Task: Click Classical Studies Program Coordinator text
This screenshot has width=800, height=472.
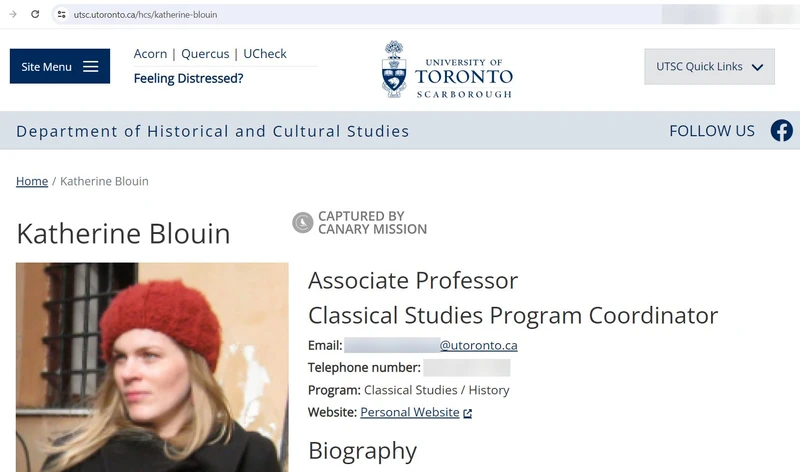Action: [513, 315]
